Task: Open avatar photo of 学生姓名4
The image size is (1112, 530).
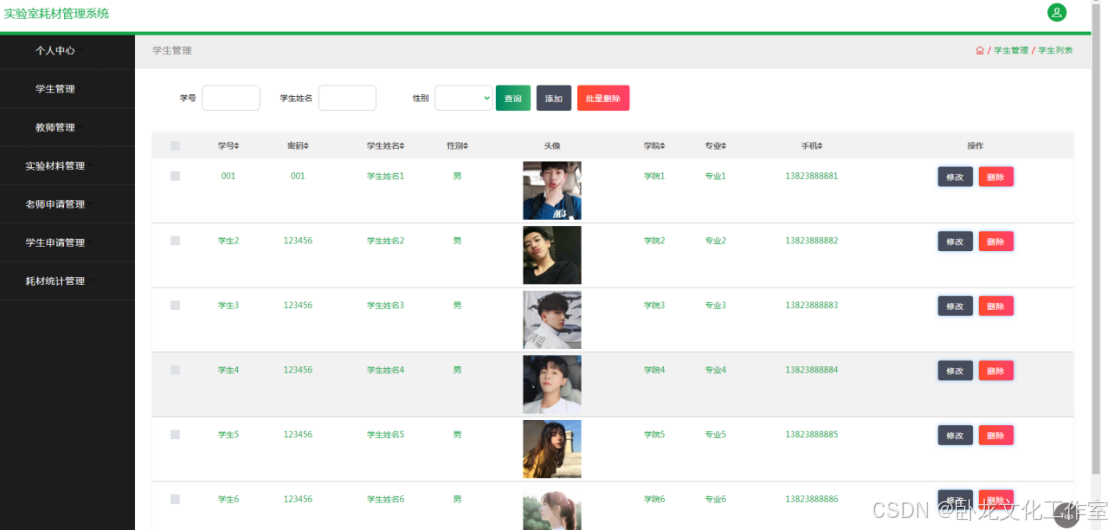Action: [552, 384]
